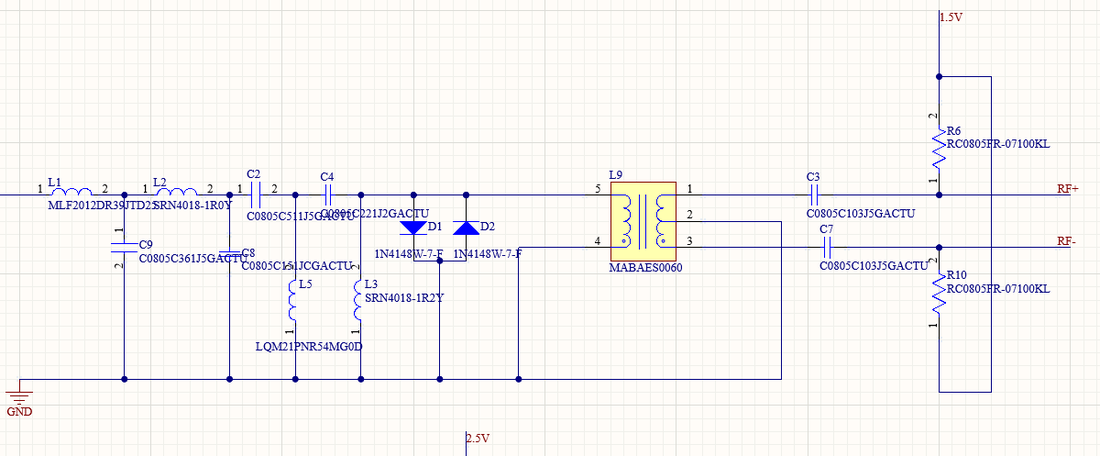The width and height of the screenshot is (1100, 456).
Task: Select the L2 inductor symbol
Action: coord(175,191)
